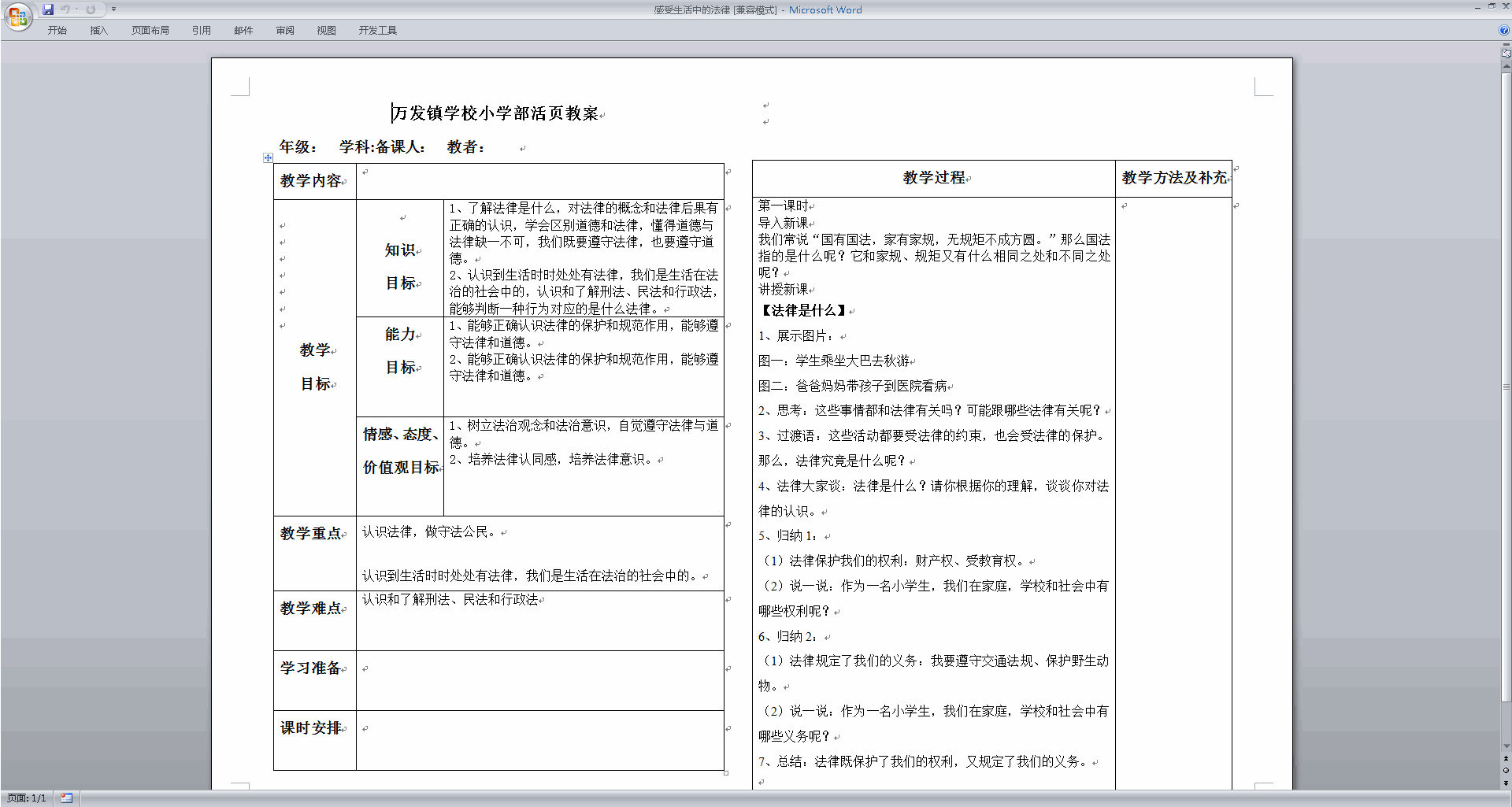Click the 第一课时 line
The width and height of the screenshot is (1512, 807).
783,206
